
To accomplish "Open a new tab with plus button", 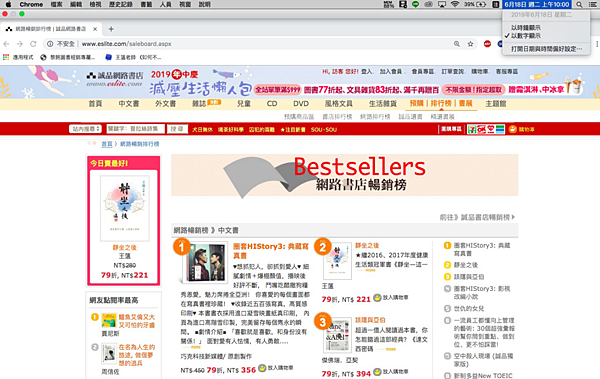I will click(x=111, y=29).
